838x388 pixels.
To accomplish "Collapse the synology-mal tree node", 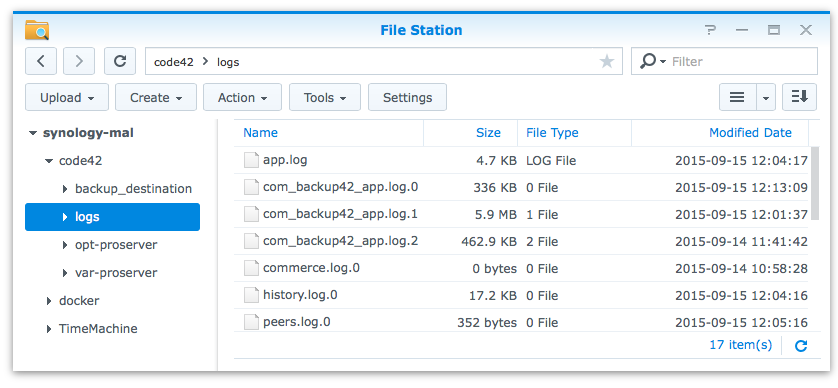I will 33,133.
